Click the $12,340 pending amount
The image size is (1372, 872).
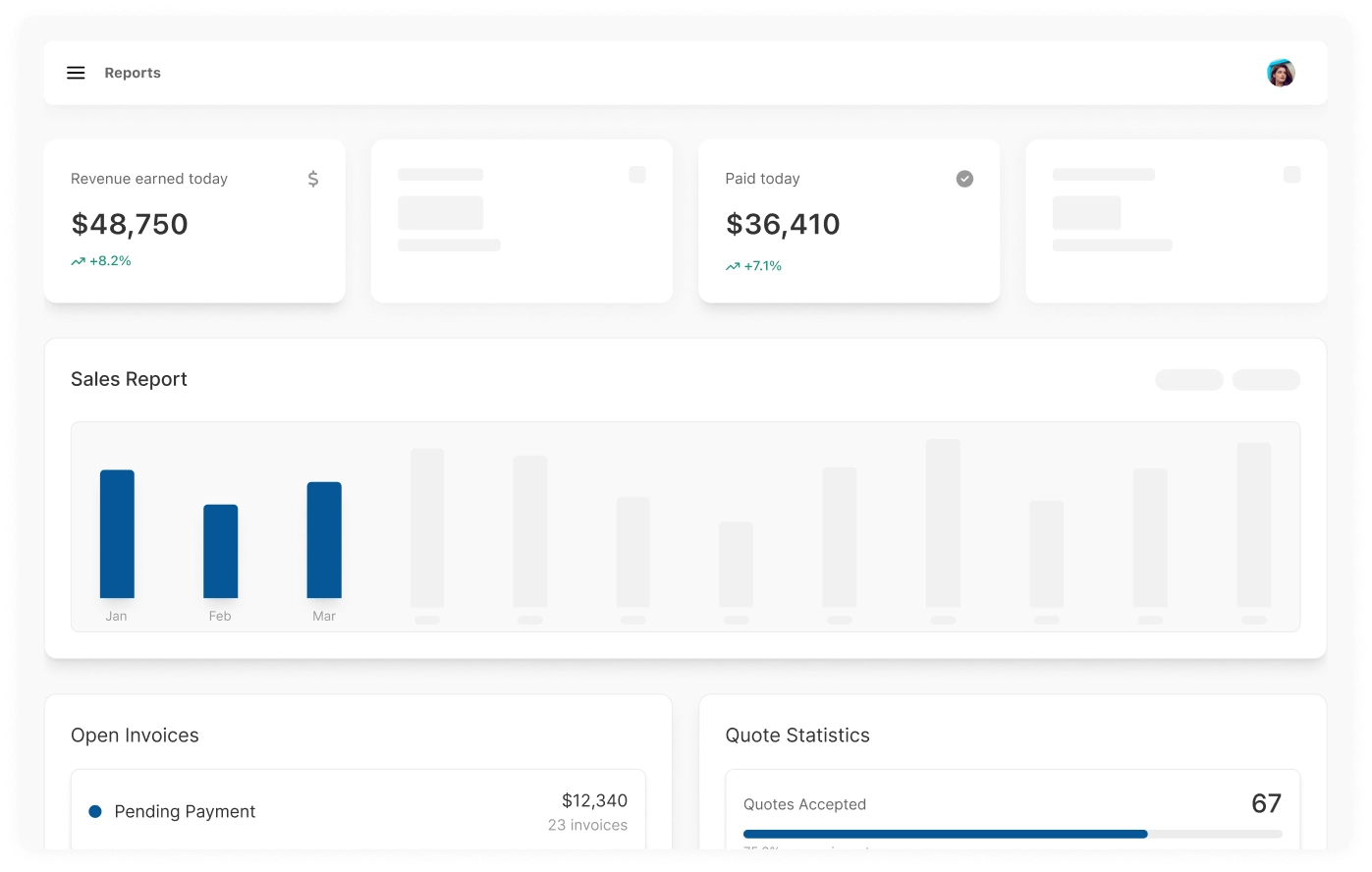point(594,800)
